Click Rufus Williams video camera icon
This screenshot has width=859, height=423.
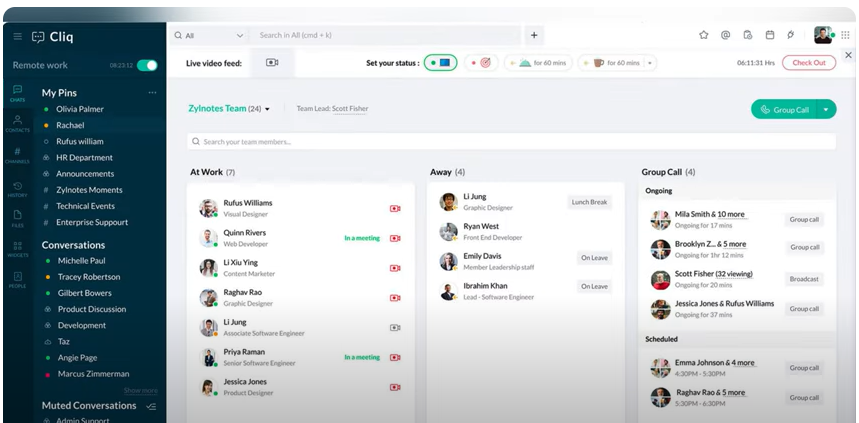[395, 209]
